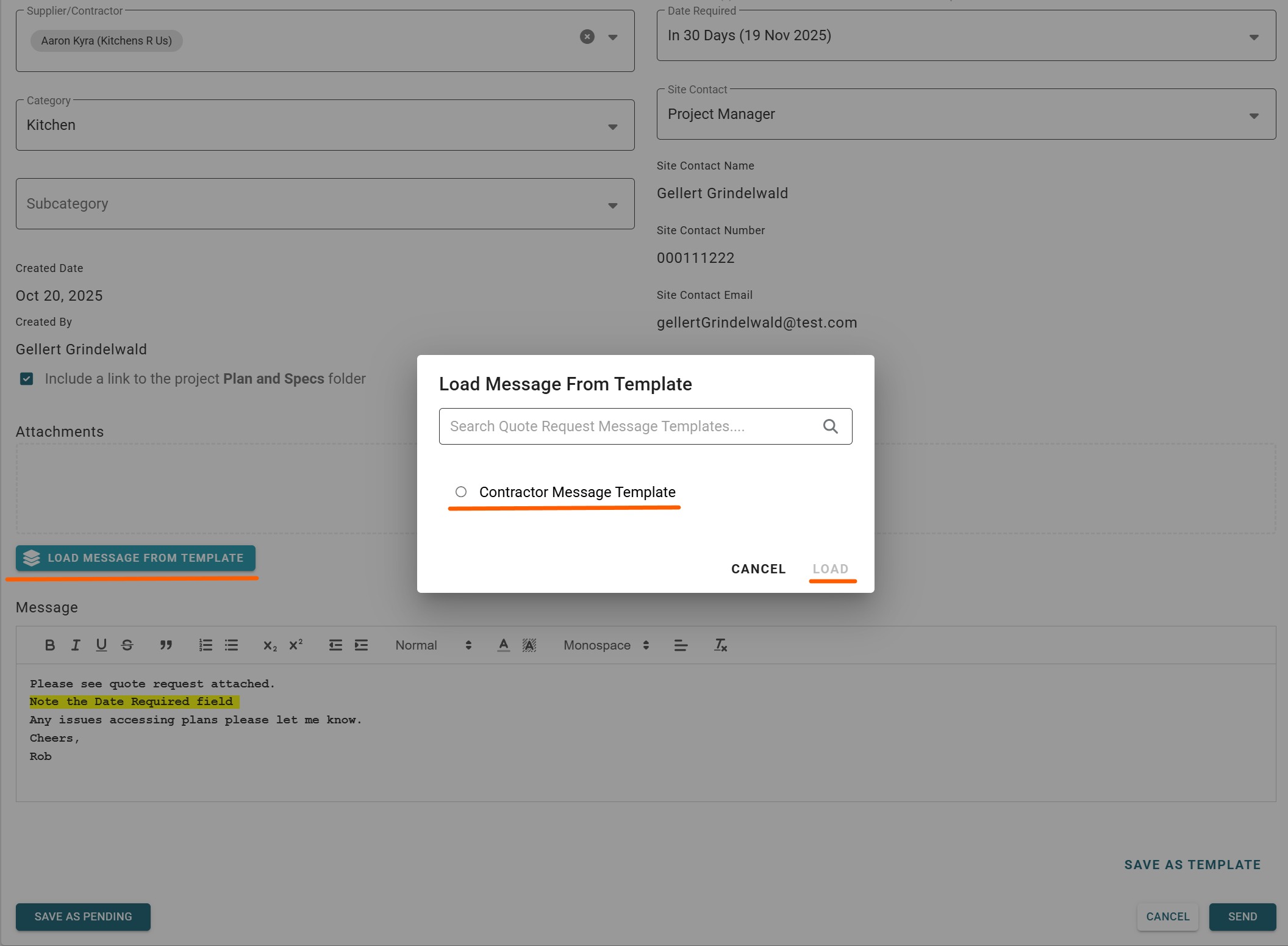The image size is (1288, 946).
Task: Click Save As Template link
Action: click(1192, 864)
